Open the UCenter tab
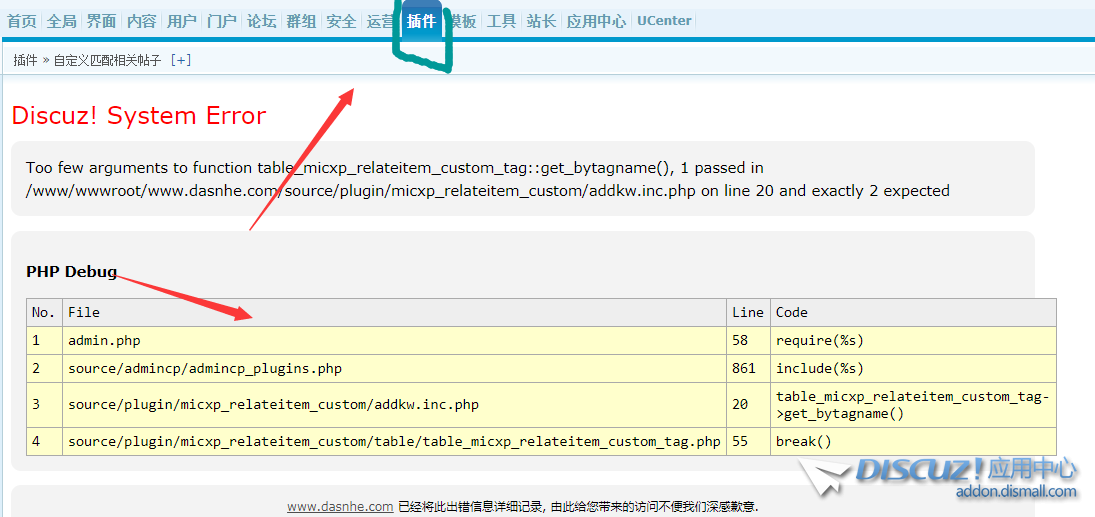Viewport: 1095px width, 517px height. pyautogui.click(x=664, y=21)
